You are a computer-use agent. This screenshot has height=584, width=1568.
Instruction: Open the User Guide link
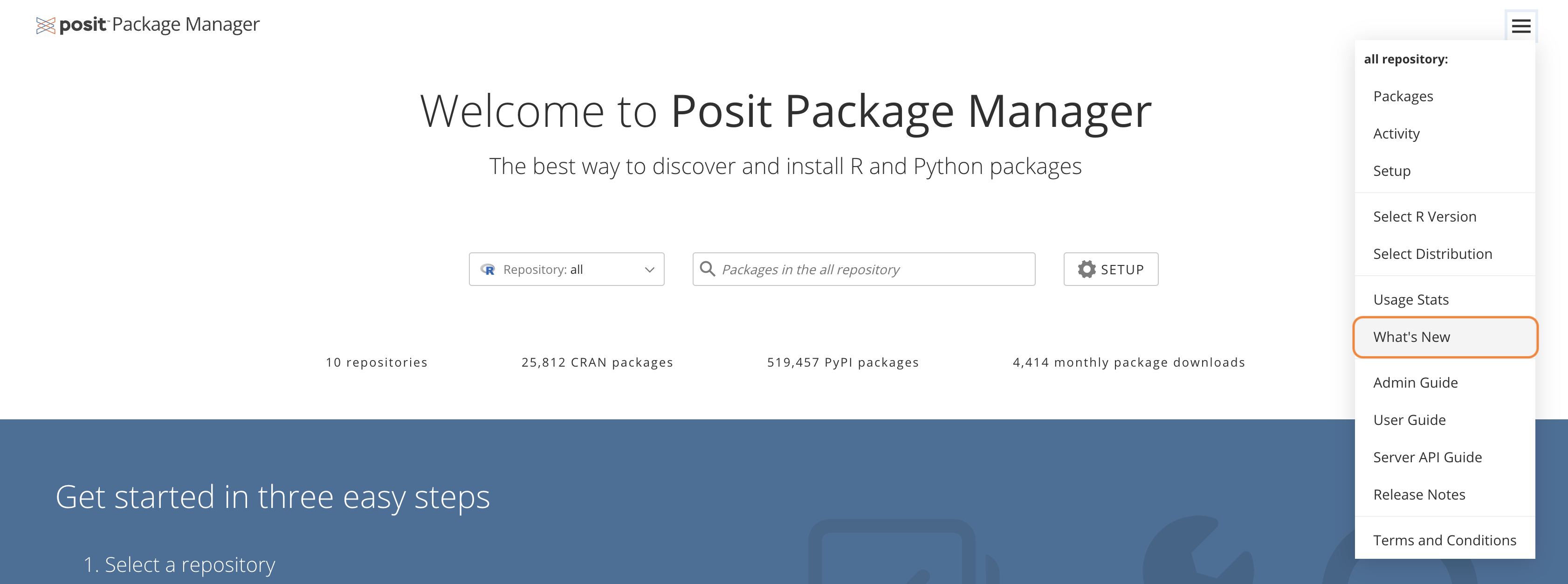click(x=1409, y=420)
